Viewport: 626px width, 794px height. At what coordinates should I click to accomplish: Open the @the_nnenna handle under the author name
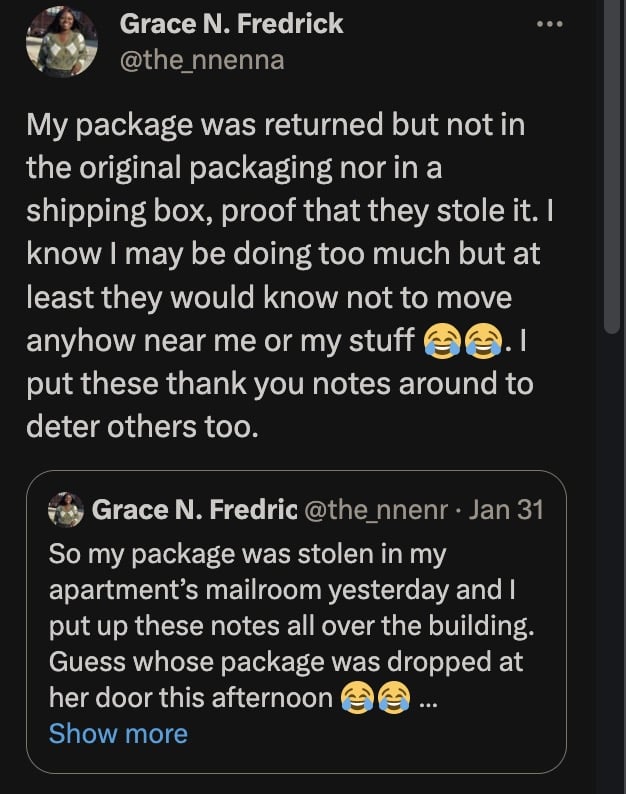pos(201,60)
